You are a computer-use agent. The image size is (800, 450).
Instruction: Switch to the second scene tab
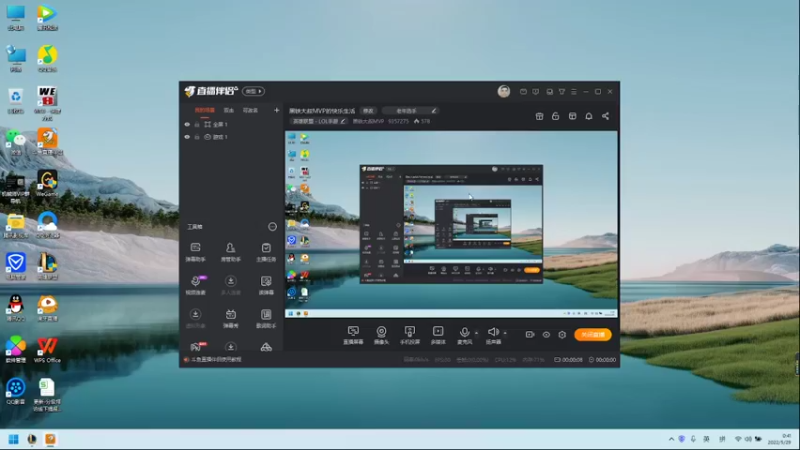[229, 110]
